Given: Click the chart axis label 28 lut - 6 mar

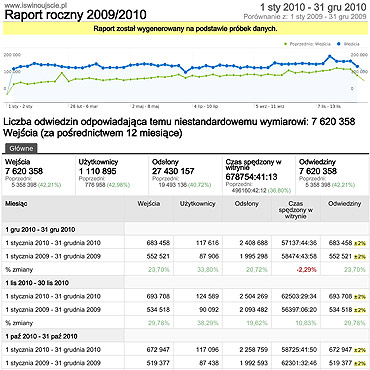Looking at the screenshot, I should point(84,107).
